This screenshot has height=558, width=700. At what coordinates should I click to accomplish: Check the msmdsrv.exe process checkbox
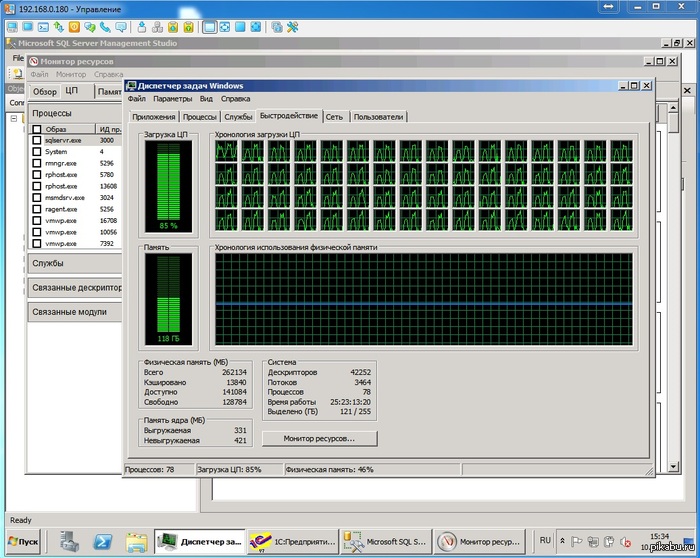[x=37, y=198]
